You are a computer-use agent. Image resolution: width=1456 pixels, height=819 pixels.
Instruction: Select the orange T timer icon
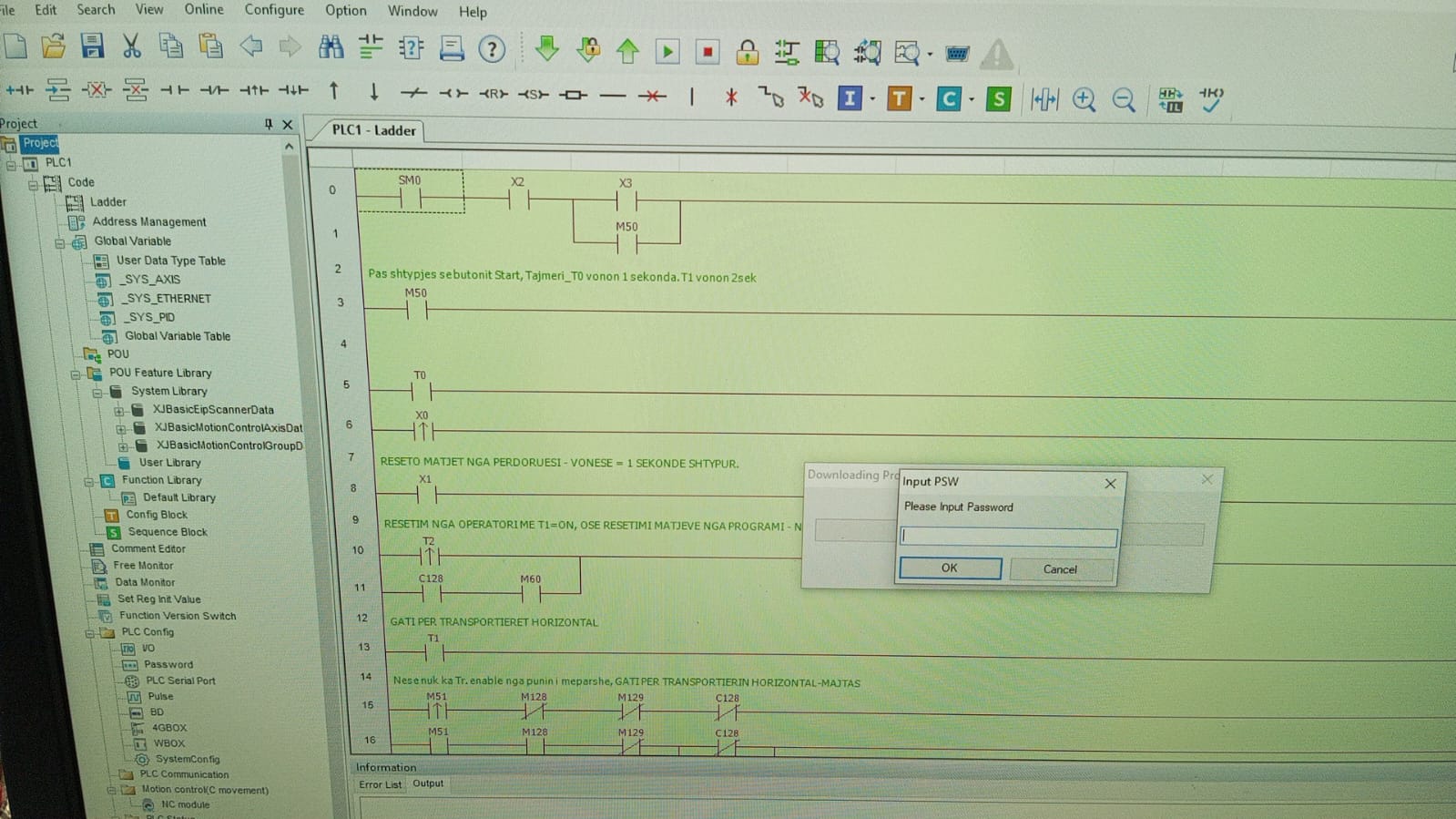pyautogui.click(x=899, y=98)
